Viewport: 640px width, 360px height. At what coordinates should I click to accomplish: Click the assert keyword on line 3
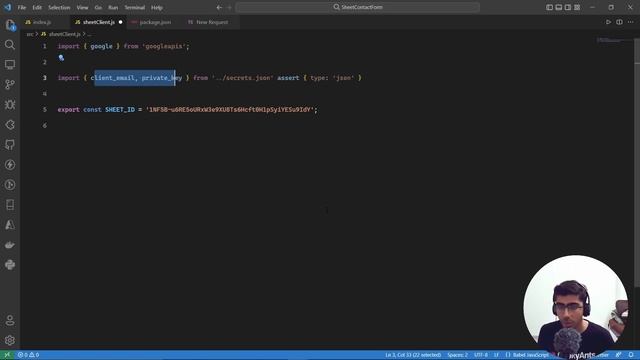288,78
